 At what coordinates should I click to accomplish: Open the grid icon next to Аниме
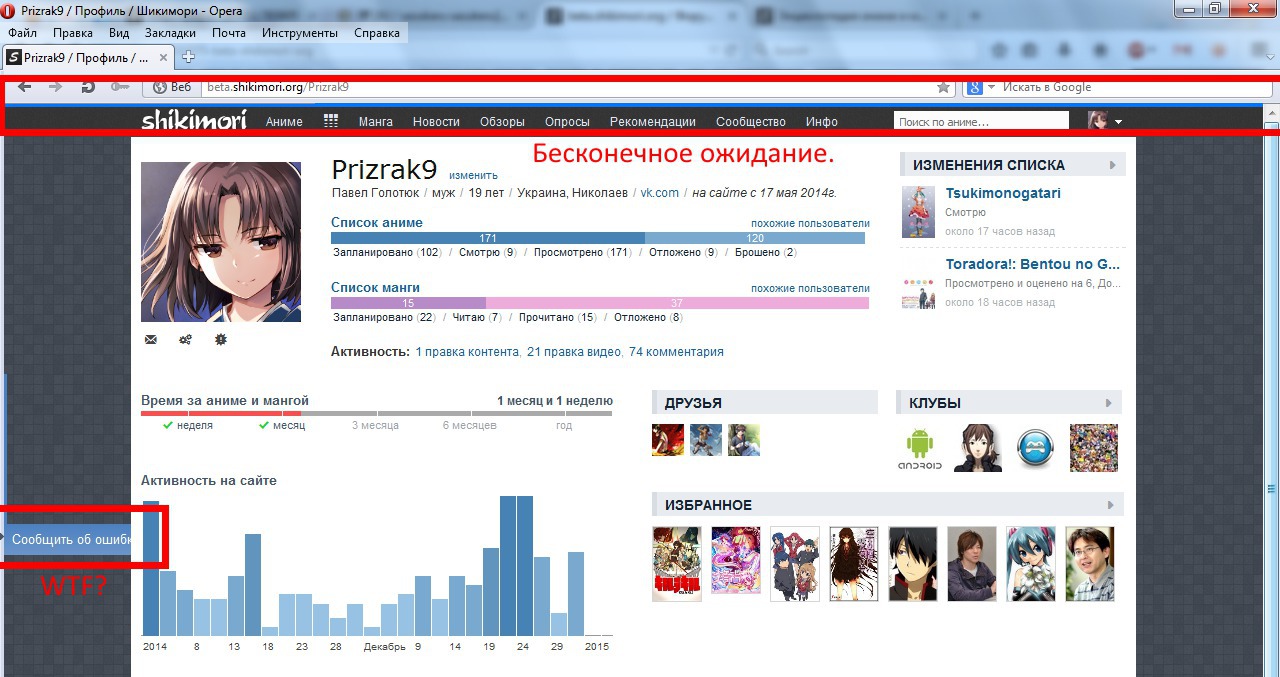(x=331, y=121)
